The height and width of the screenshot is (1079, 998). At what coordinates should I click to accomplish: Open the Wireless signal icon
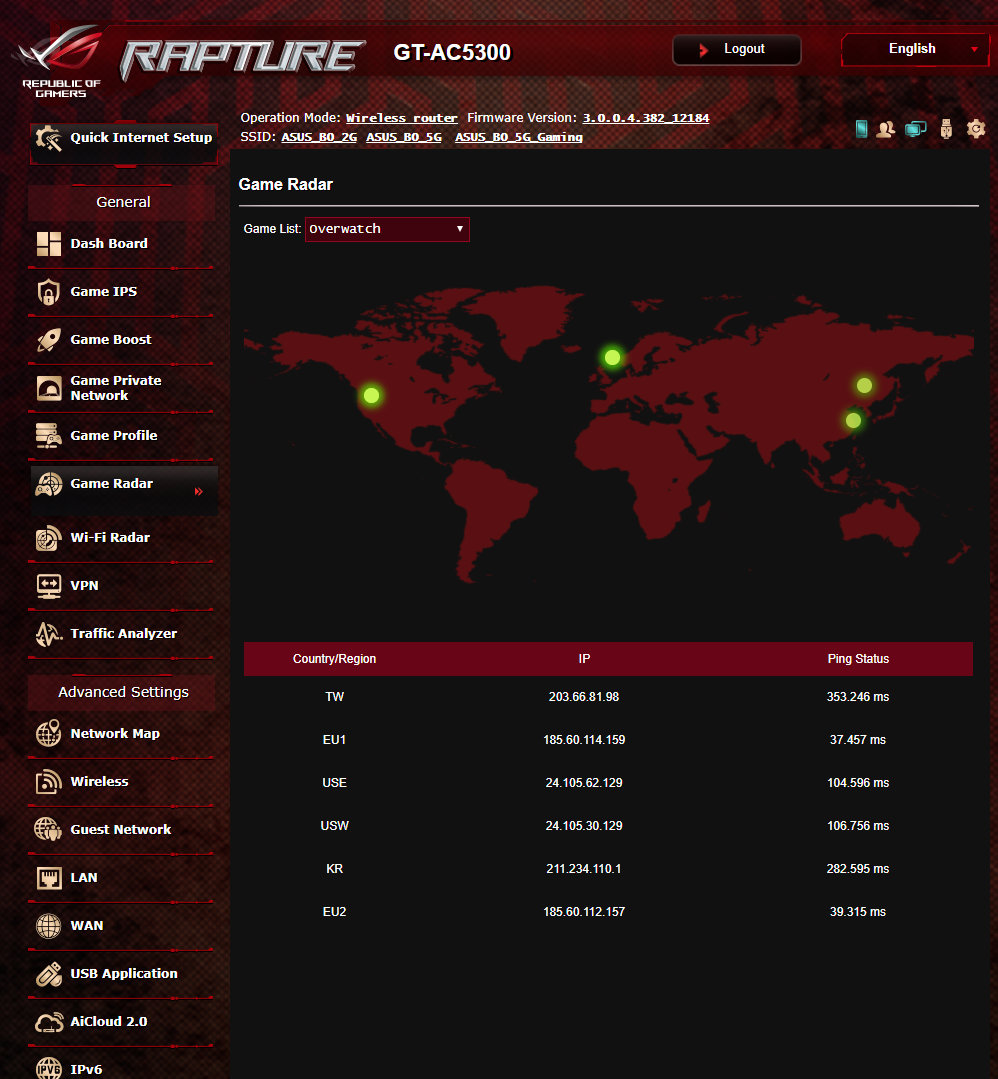point(48,782)
